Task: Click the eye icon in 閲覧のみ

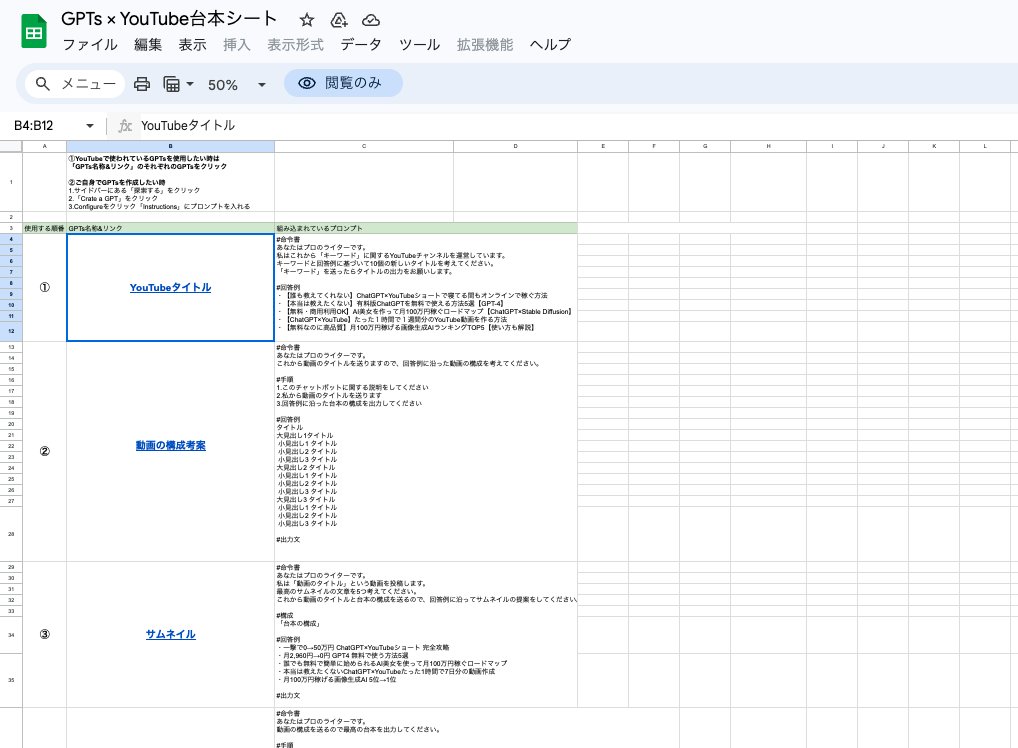Action: coord(307,83)
